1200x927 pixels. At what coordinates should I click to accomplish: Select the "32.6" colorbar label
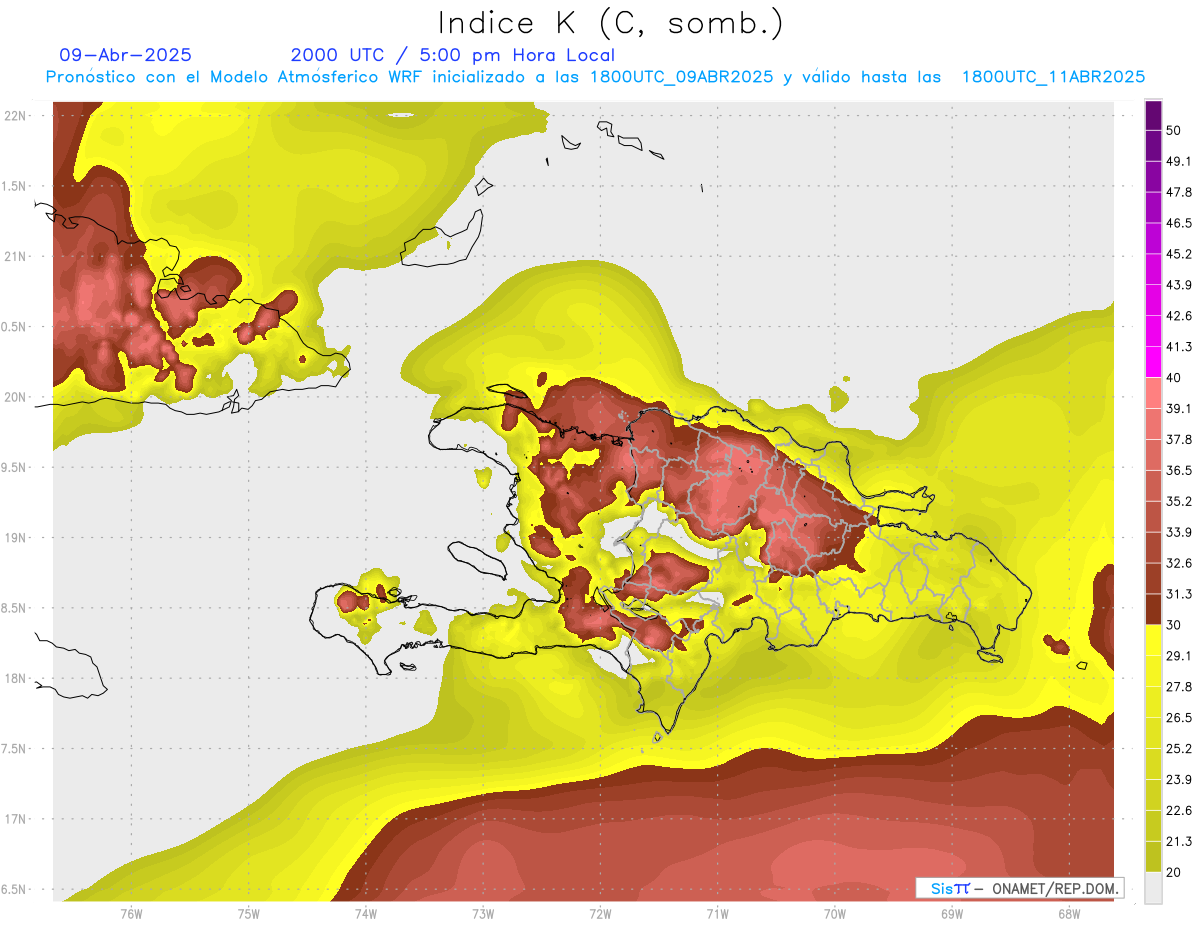click(x=1179, y=563)
